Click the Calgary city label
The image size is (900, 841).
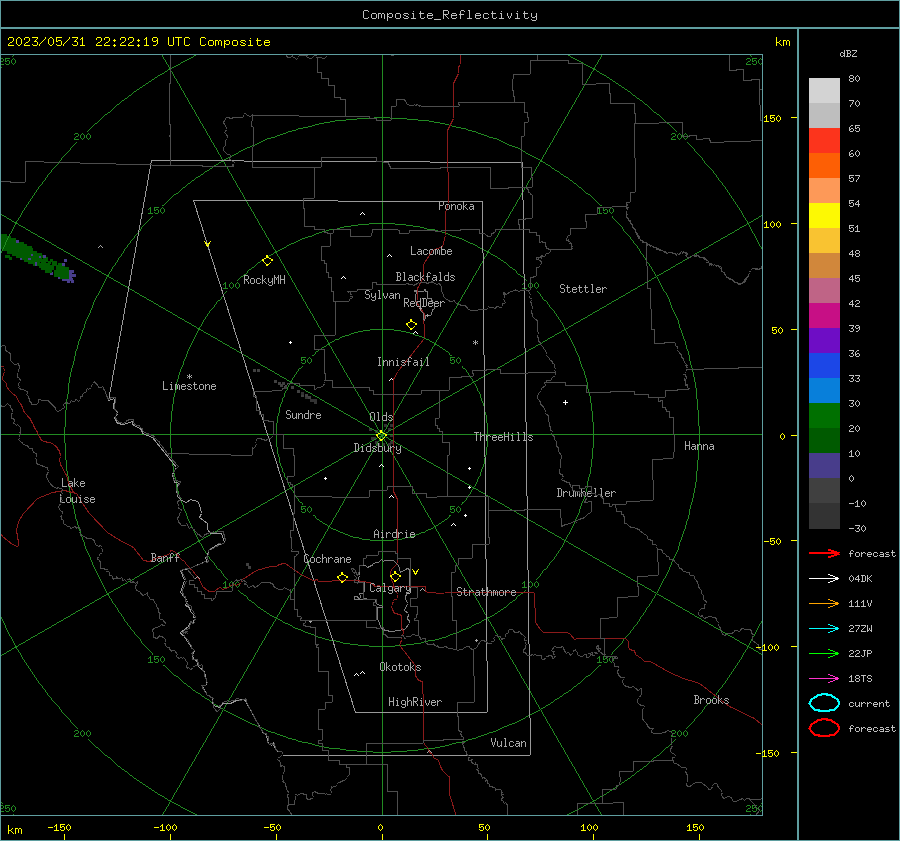pos(390,588)
